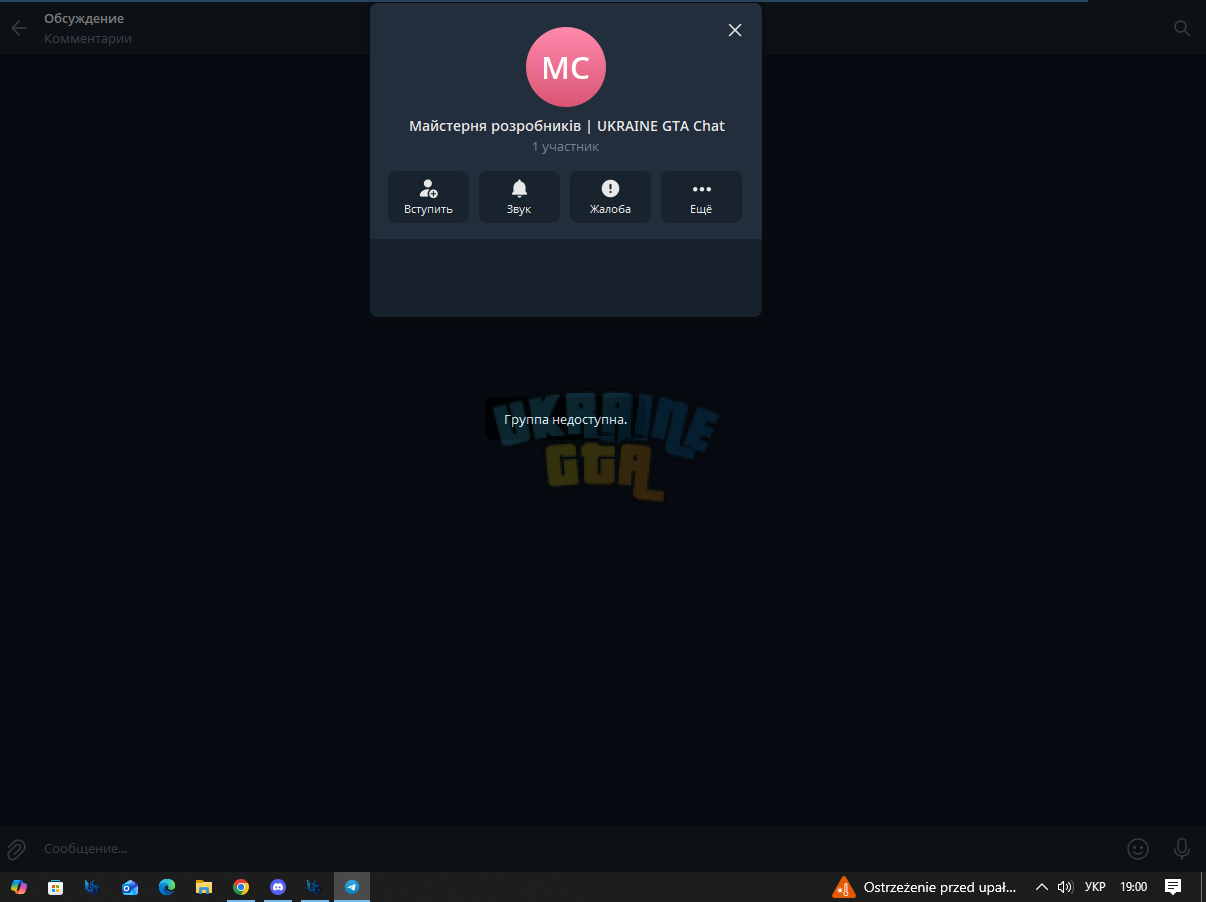This screenshot has height=902, width=1206.
Task: Open the emoji picker smiley icon
Action: [x=1138, y=849]
